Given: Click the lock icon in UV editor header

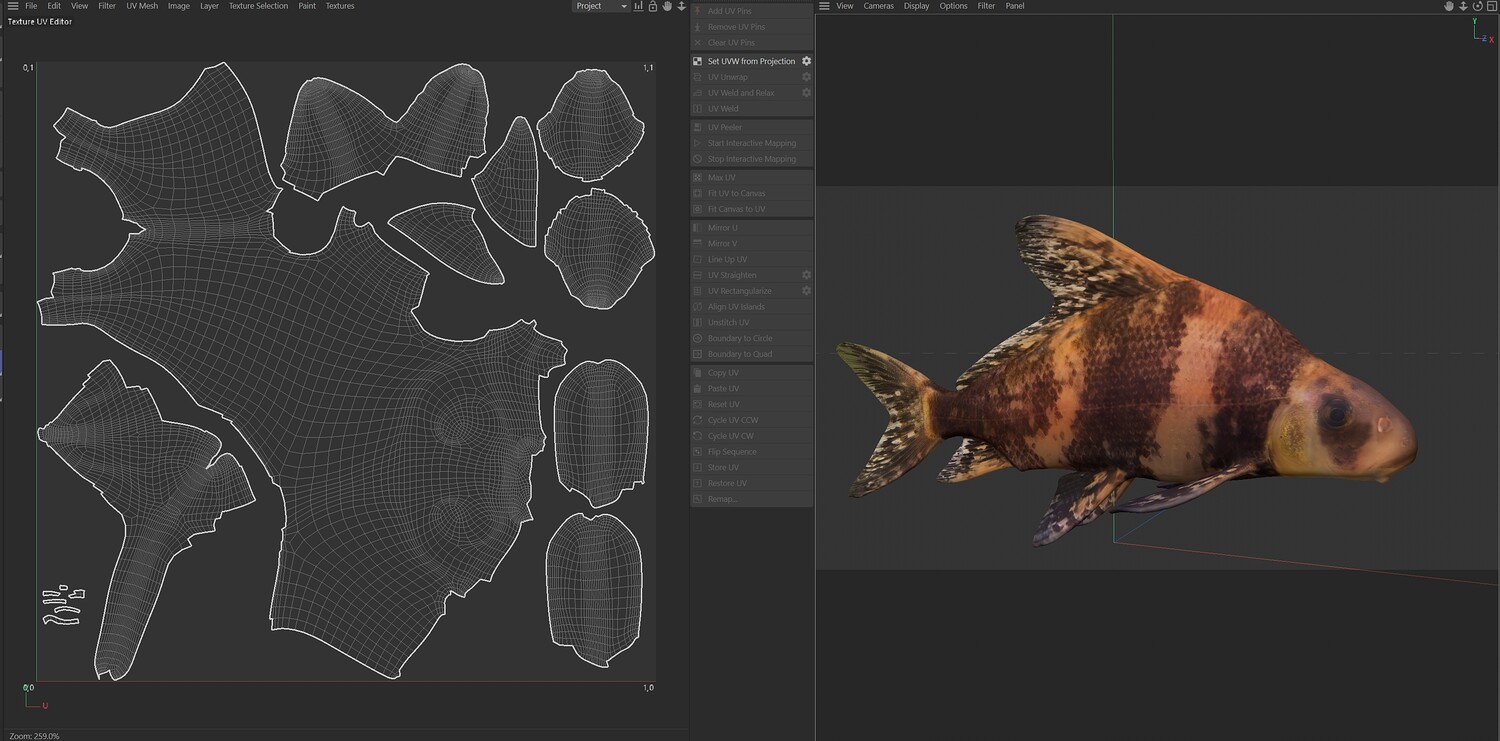Looking at the screenshot, I should tap(653, 6).
